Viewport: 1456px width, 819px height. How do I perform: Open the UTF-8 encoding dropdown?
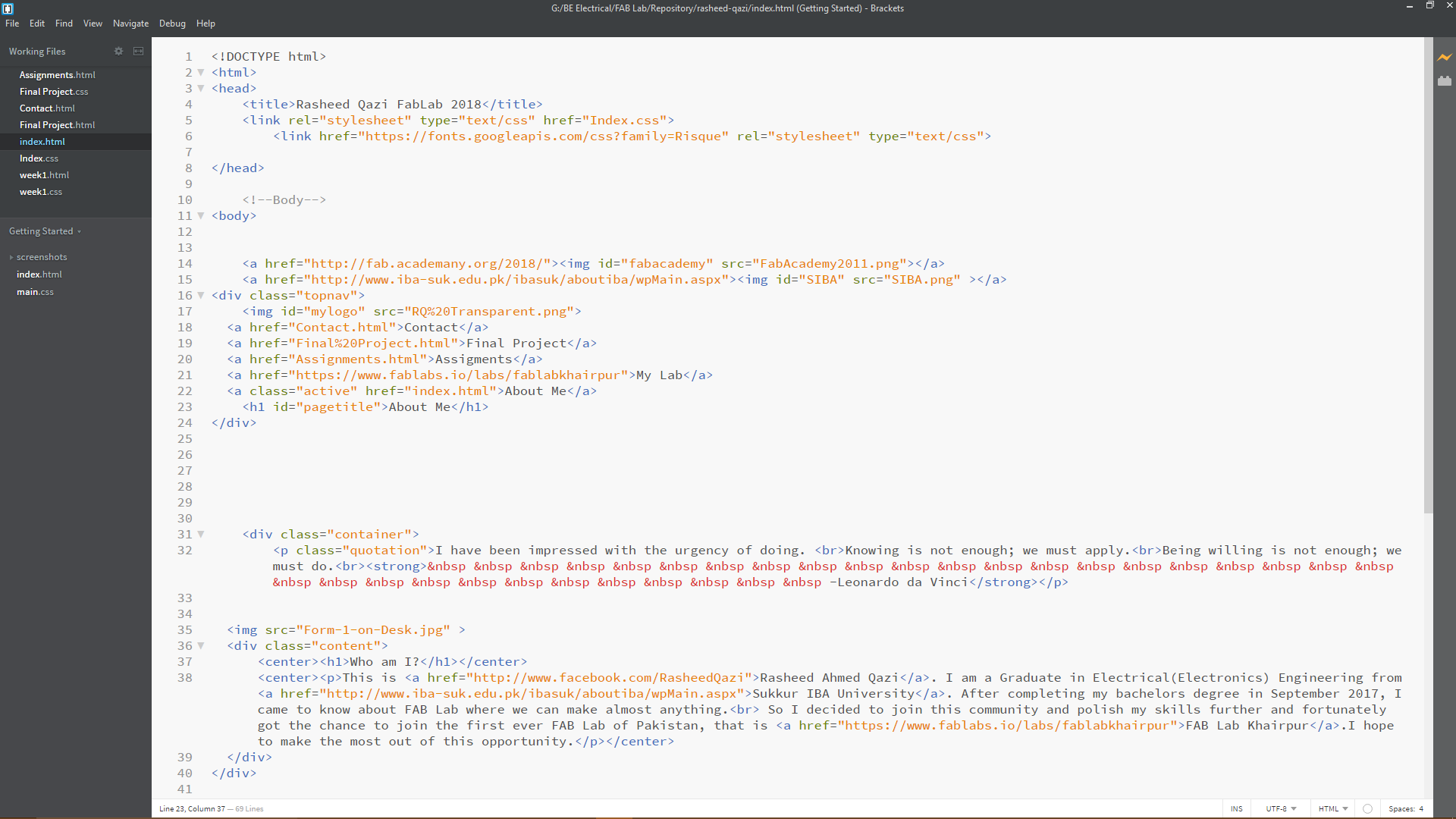tap(1280, 808)
